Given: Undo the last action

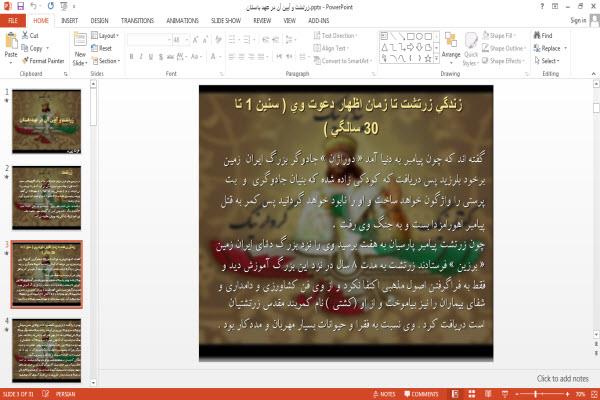Looking at the screenshot, I should (x=33, y=6).
